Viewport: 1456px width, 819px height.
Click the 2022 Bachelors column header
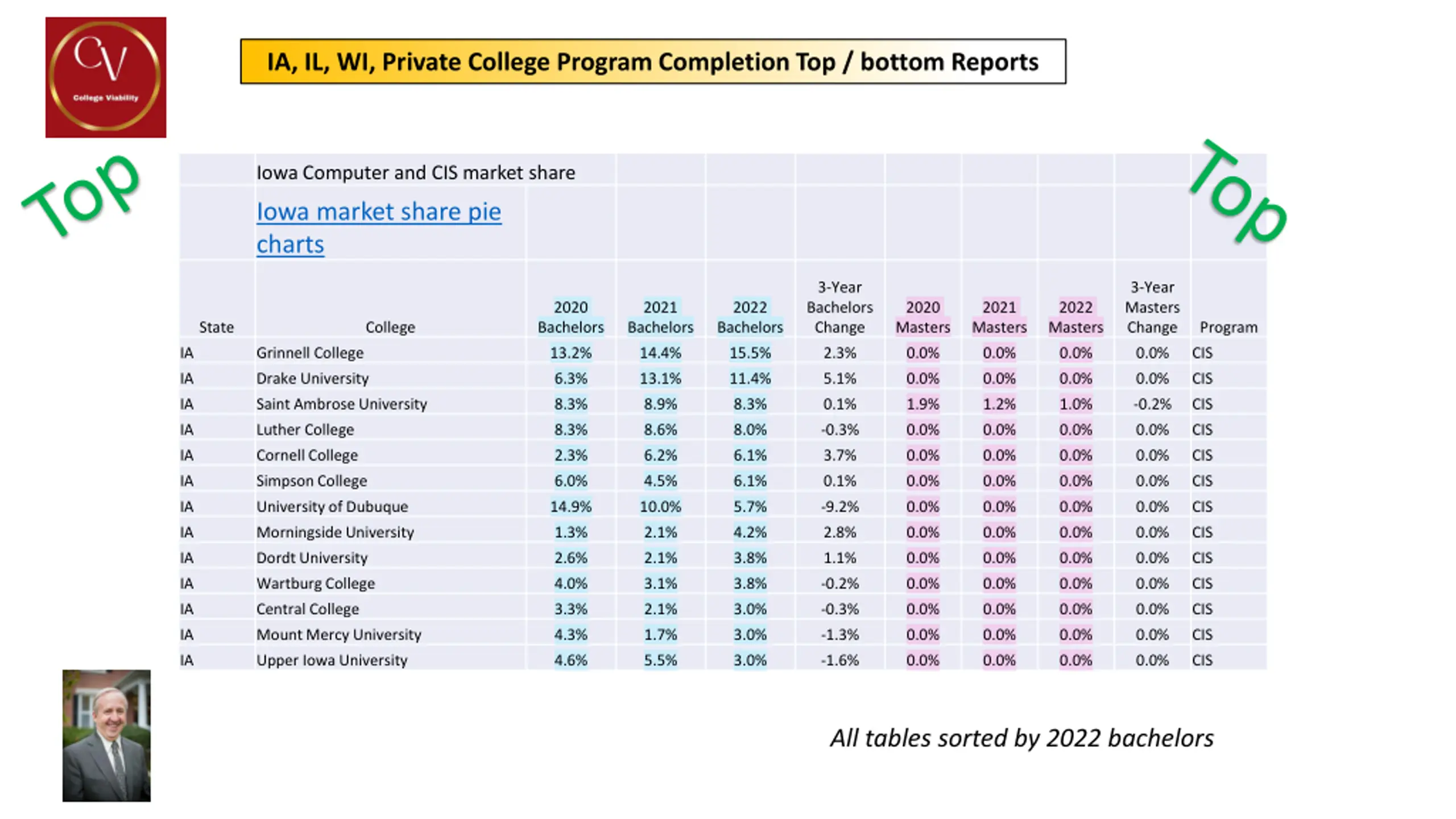pos(750,317)
